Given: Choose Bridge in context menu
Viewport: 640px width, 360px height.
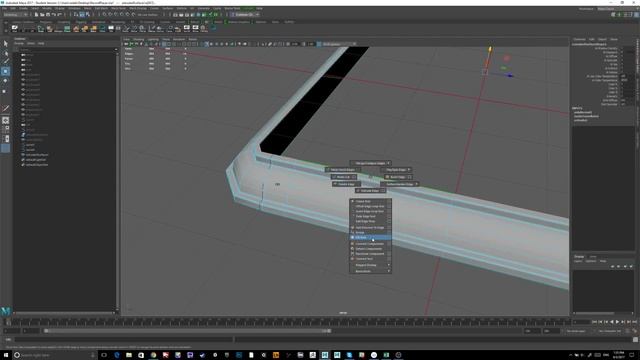Looking at the screenshot, I should click(x=370, y=233).
